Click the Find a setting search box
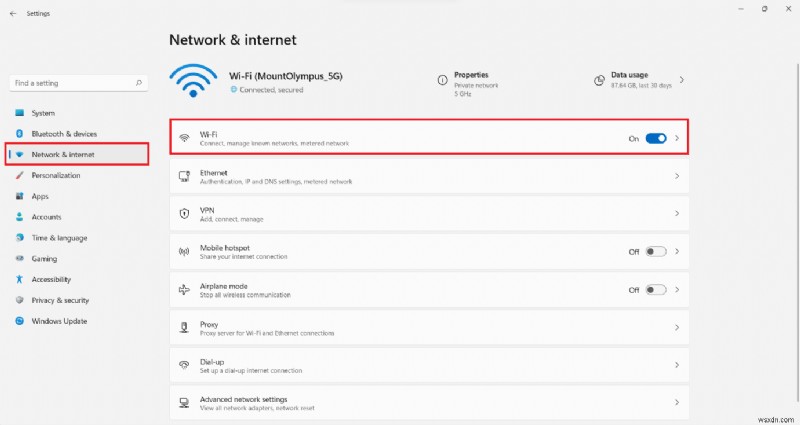The height and width of the screenshot is (425, 800). coord(79,83)
